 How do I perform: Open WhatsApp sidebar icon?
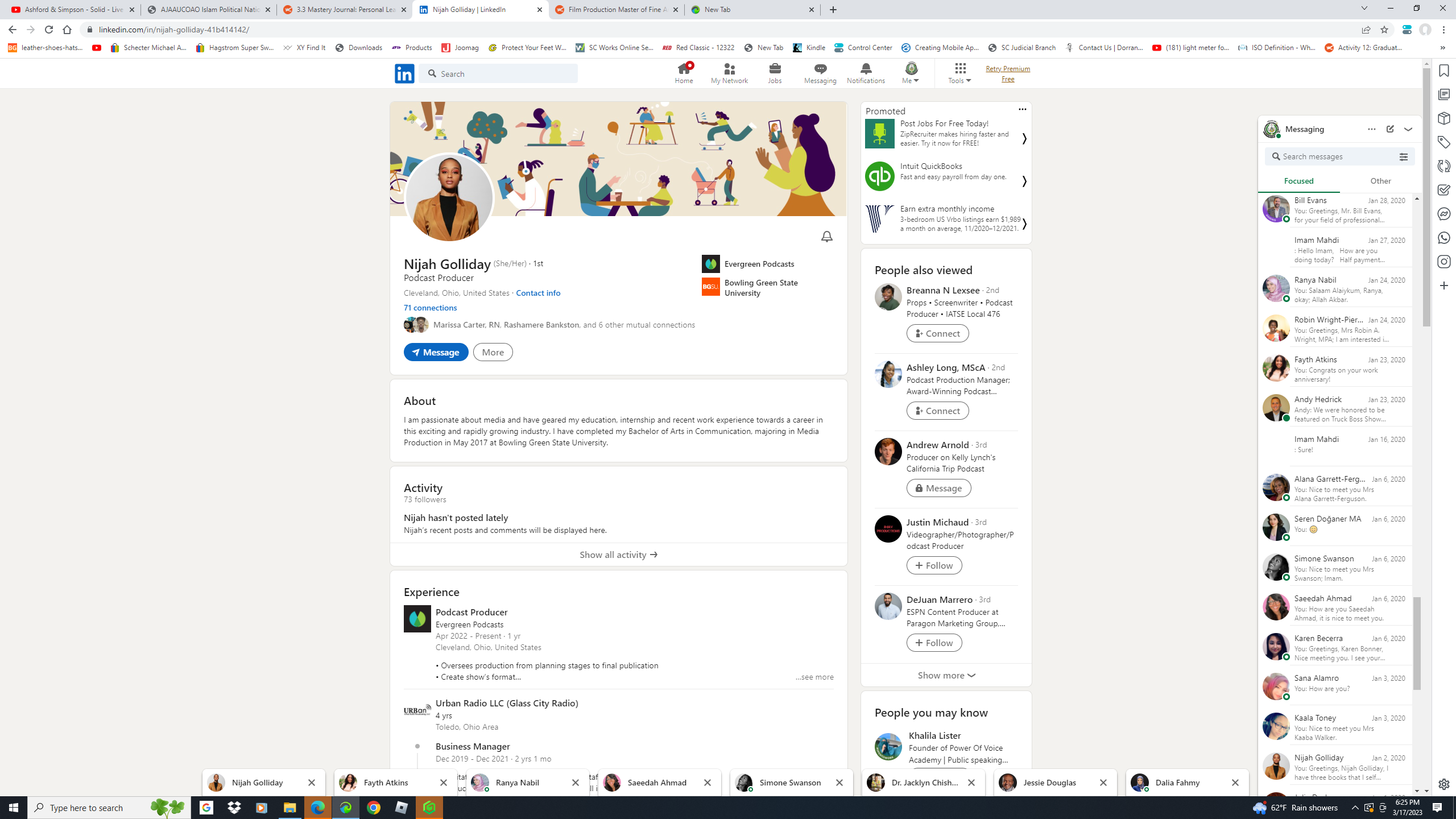point(1443,238)
